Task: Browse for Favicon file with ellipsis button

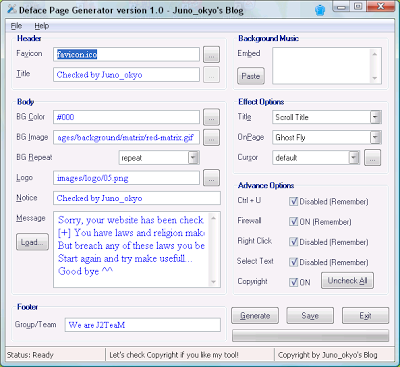Action: click(x=211, y=55)
